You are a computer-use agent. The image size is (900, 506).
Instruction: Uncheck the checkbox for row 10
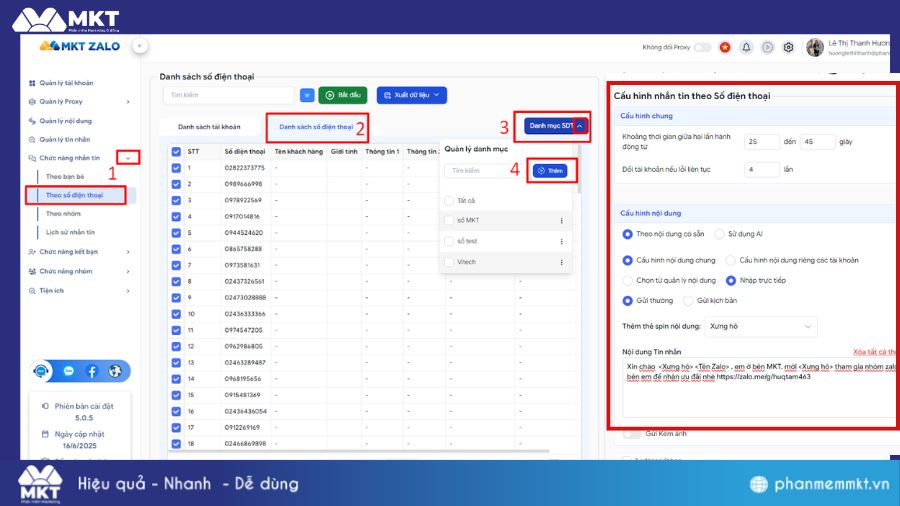coord(176,314)
